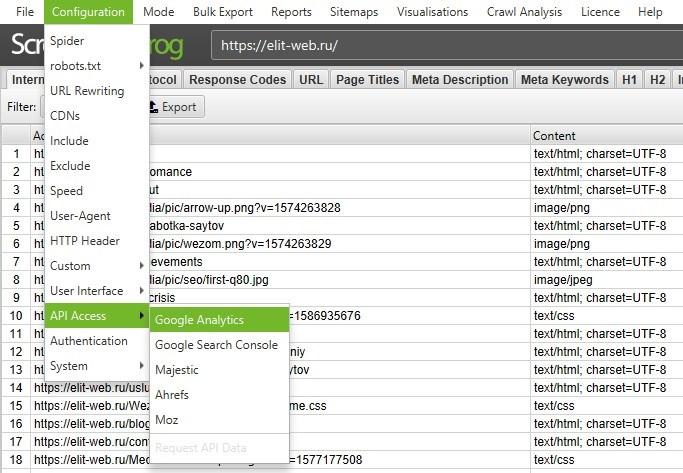This screenshot has width=683, height=473.
Task: Open the Help menu
Action: [x=650, y=12]
